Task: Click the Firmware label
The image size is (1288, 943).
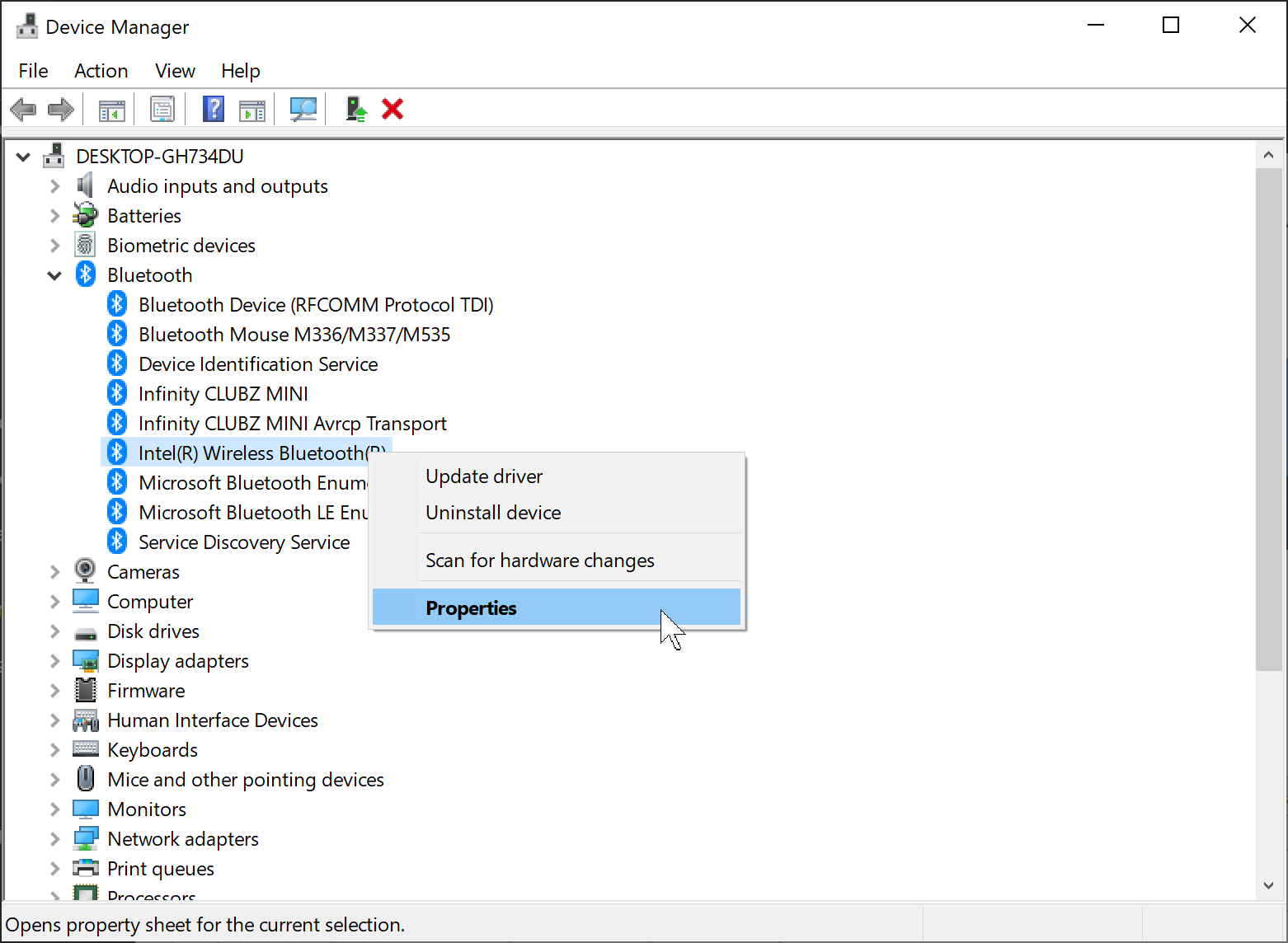Action: [x=147, y=691]
